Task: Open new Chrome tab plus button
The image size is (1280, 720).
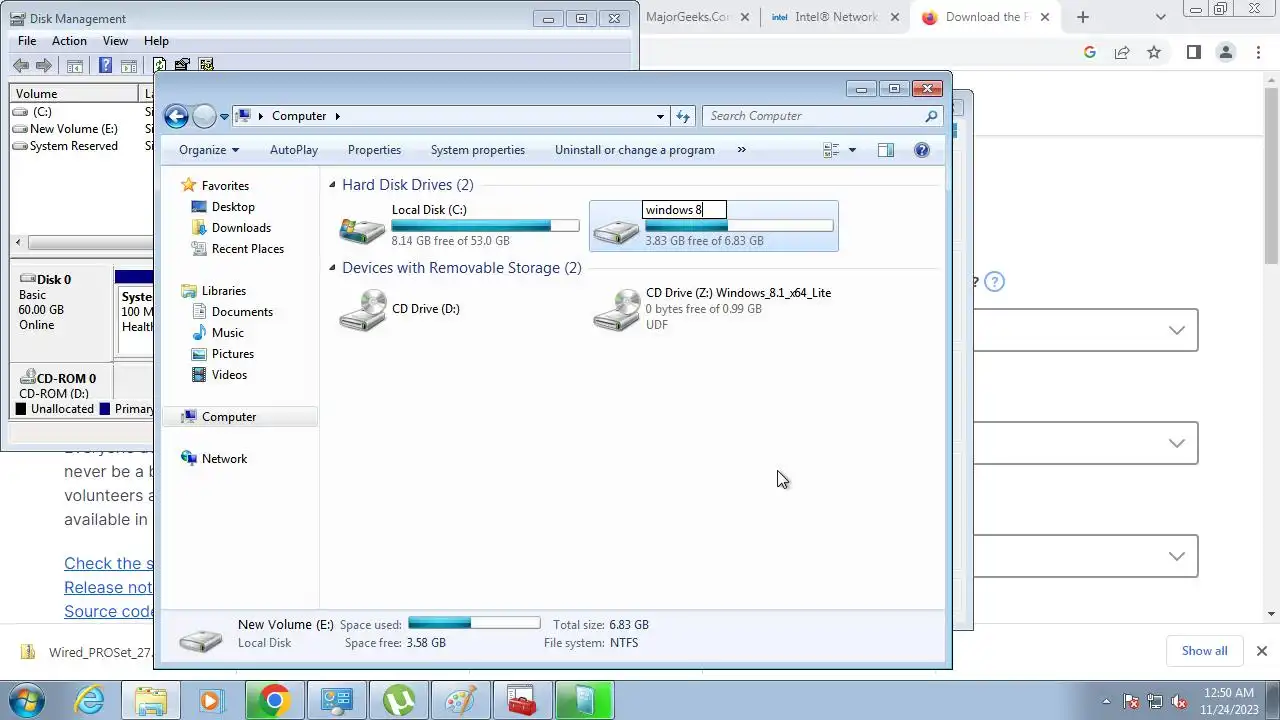Action: (1082, 17)
